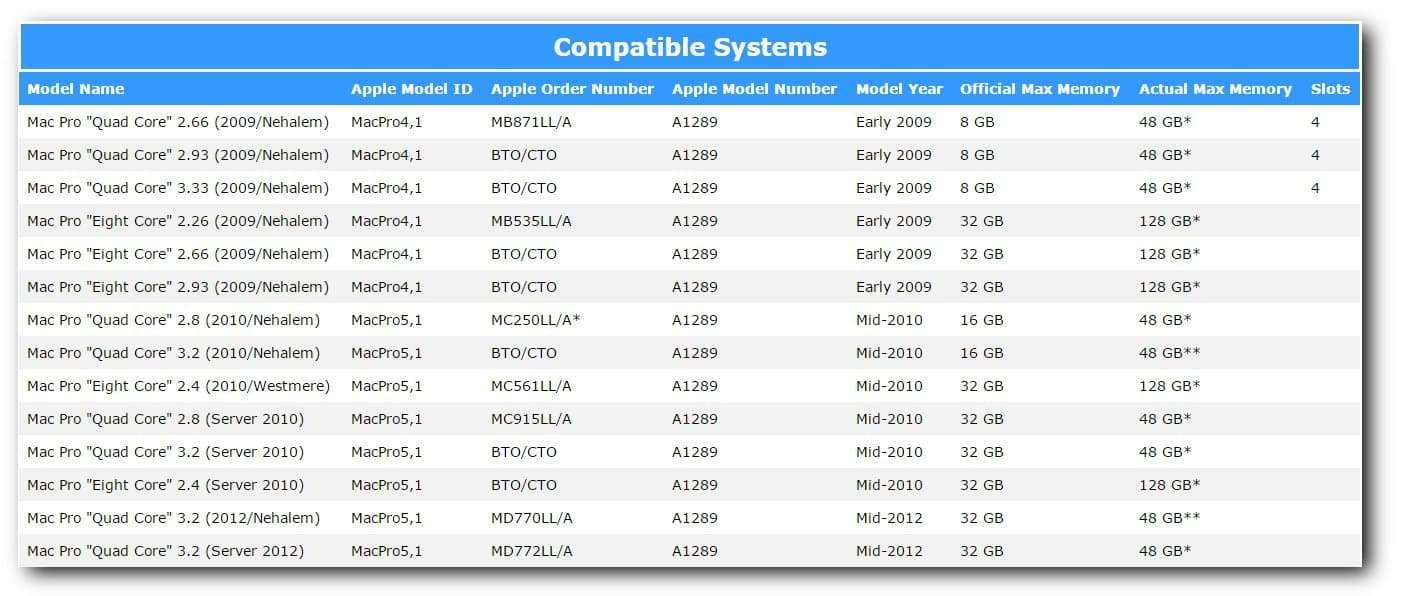Sort by the Apple Model ID column

[410, 89]
